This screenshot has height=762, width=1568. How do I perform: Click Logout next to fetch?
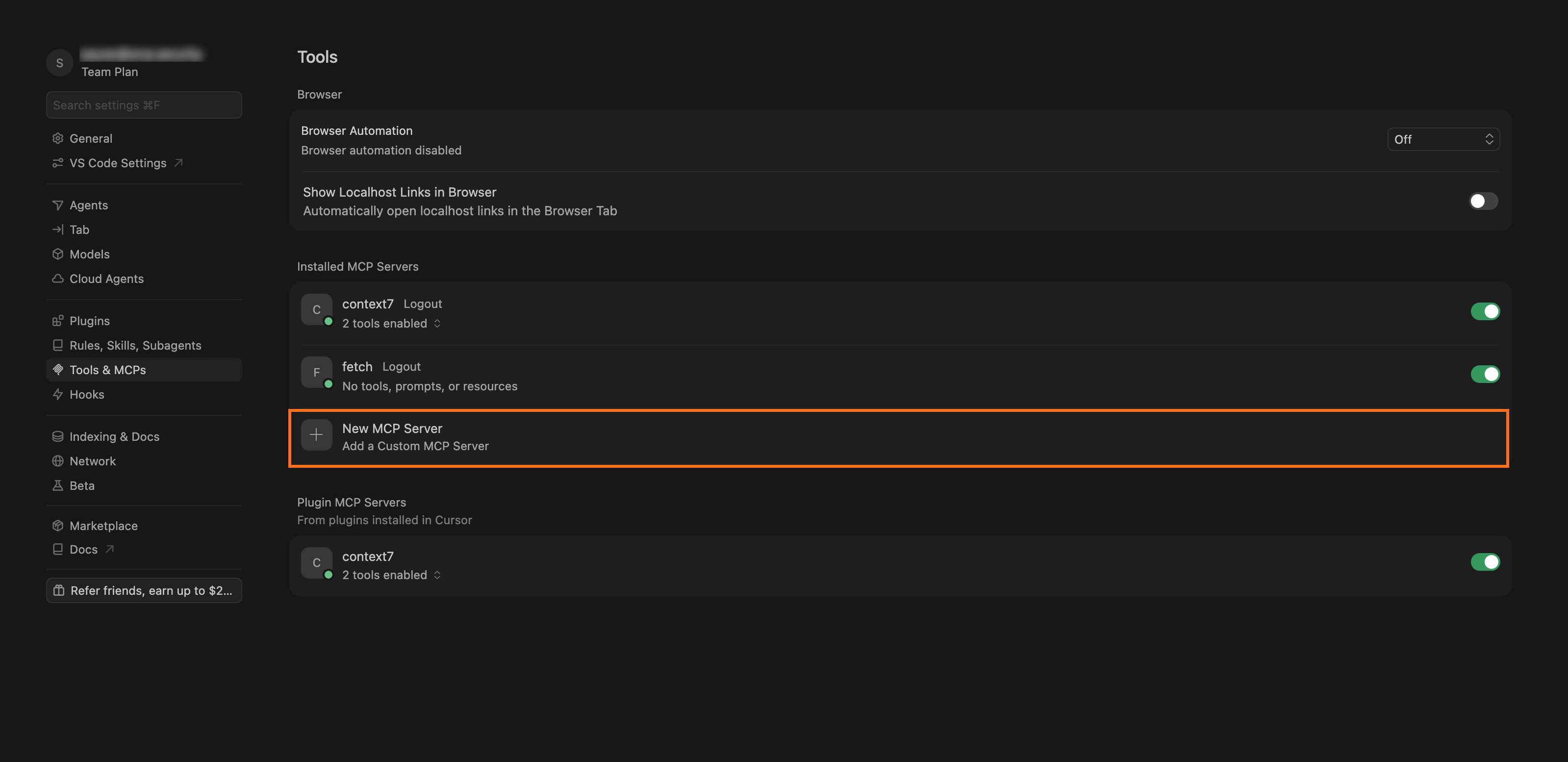pyautogui.click(x=401, y=366)
